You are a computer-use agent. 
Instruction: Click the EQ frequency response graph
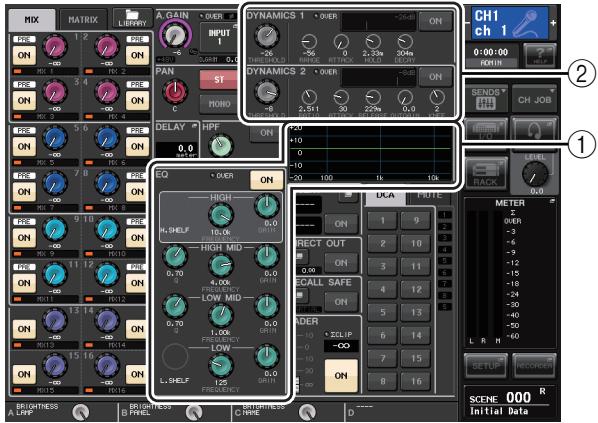pyautogui.click(x=370, y=153)
